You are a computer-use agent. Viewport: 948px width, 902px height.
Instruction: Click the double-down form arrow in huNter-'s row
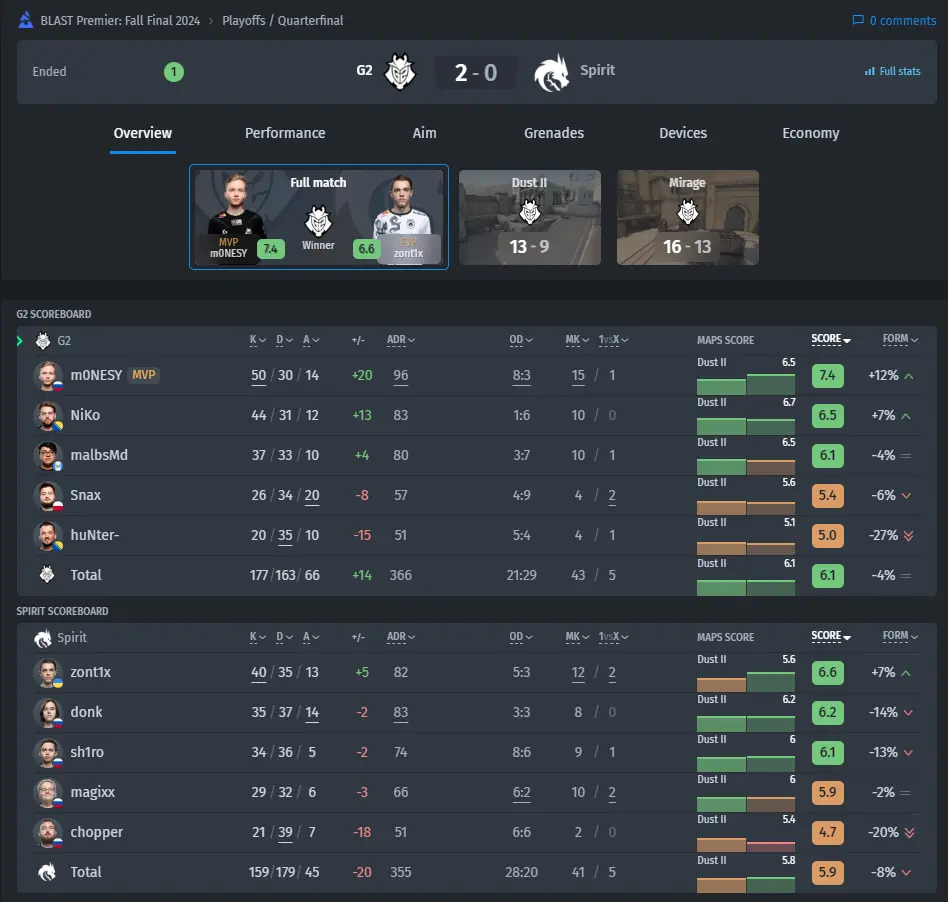coord(908,536)
